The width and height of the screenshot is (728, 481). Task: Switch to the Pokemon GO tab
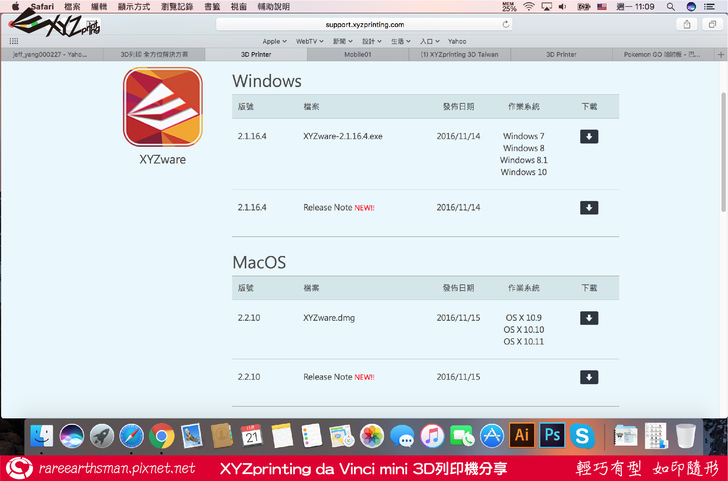663,54
